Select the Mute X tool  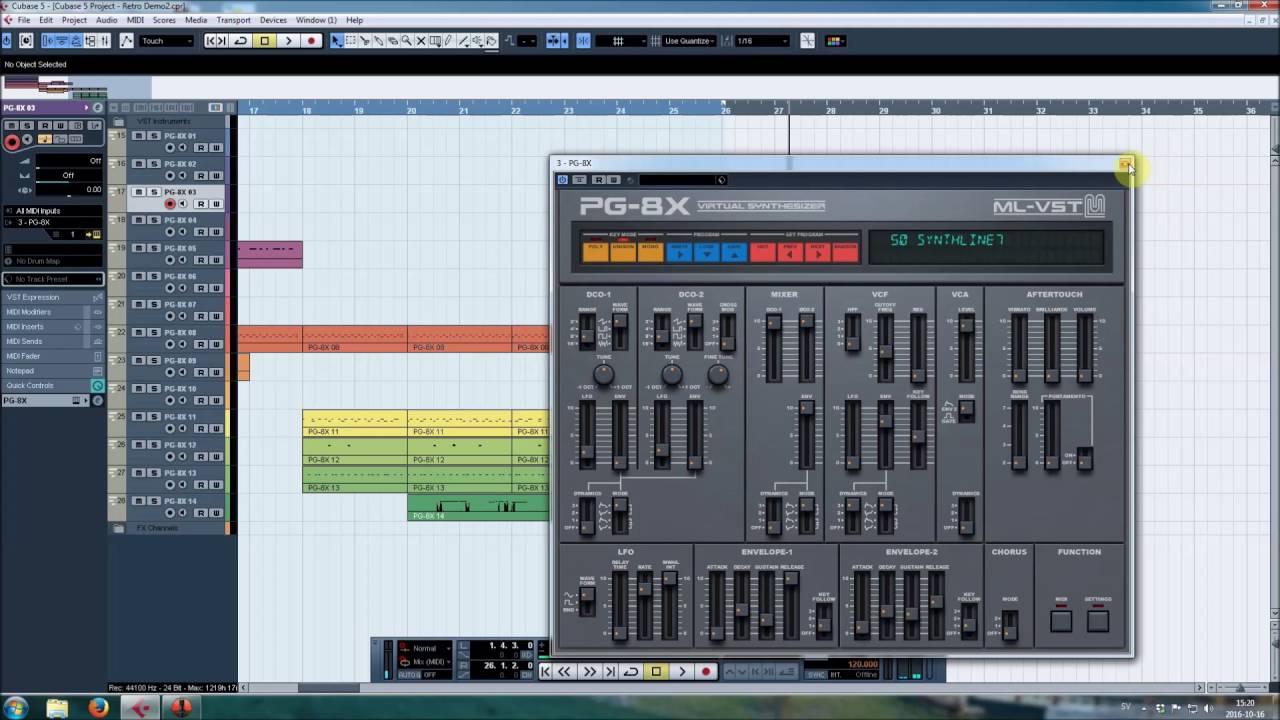tap(421, 41)
